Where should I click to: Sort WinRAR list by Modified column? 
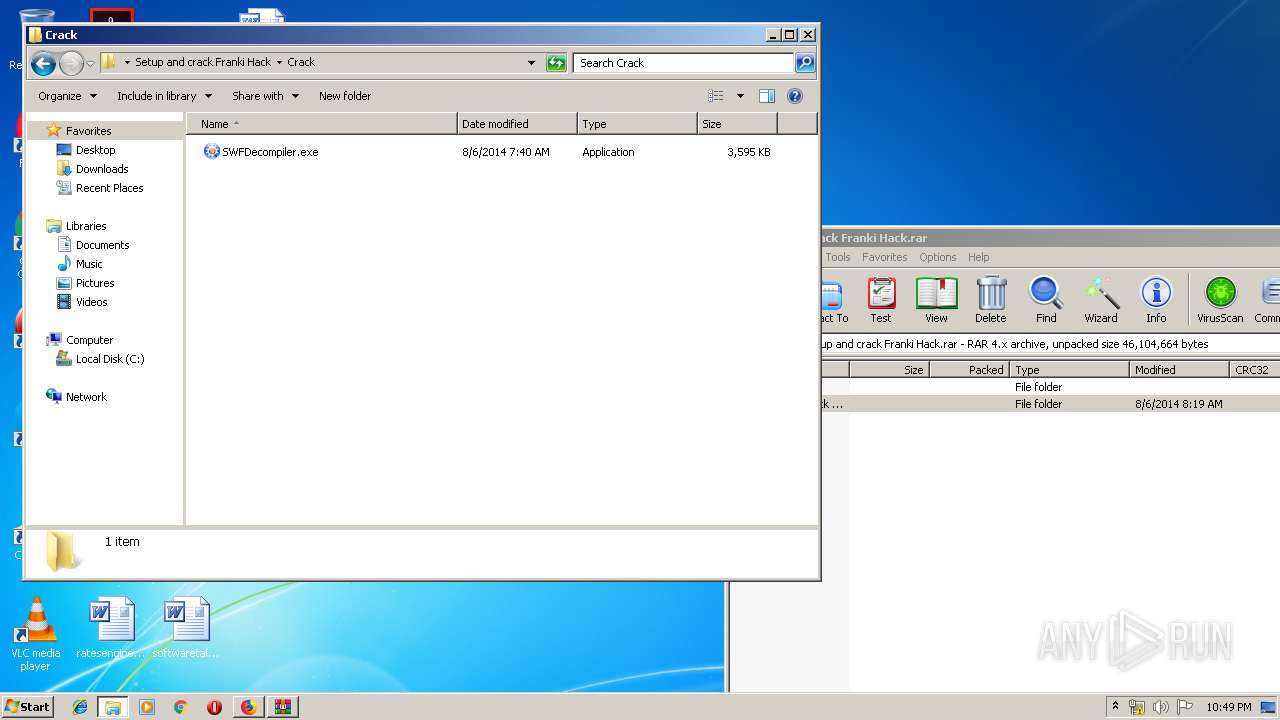[1179, 370]
